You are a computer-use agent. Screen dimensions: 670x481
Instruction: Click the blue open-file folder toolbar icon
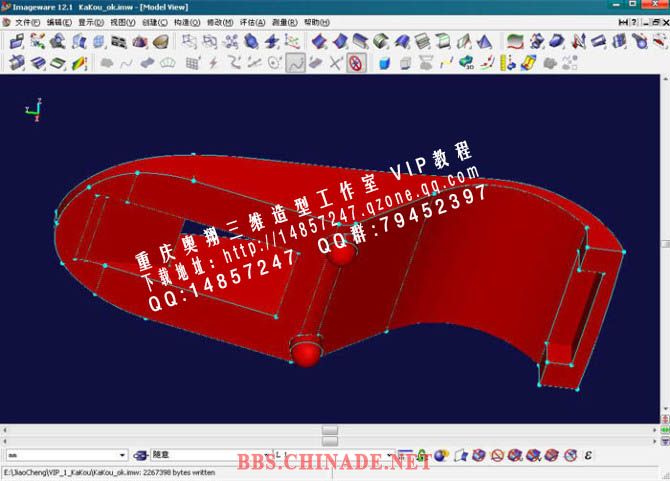coord(17,41)
